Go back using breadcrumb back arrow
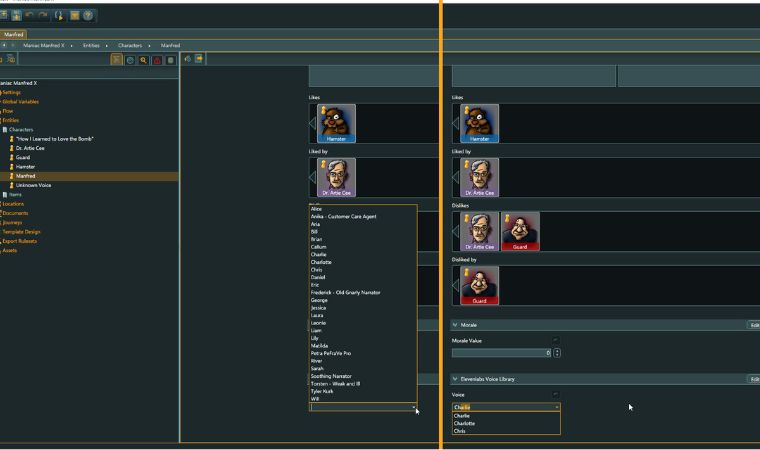This screenshot has width=760, height=450. pos(4,45)
